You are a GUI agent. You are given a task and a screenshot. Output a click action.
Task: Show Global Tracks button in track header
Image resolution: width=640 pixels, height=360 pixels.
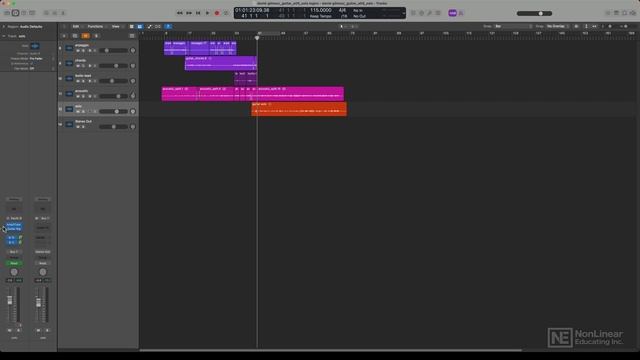pos(131,36)
